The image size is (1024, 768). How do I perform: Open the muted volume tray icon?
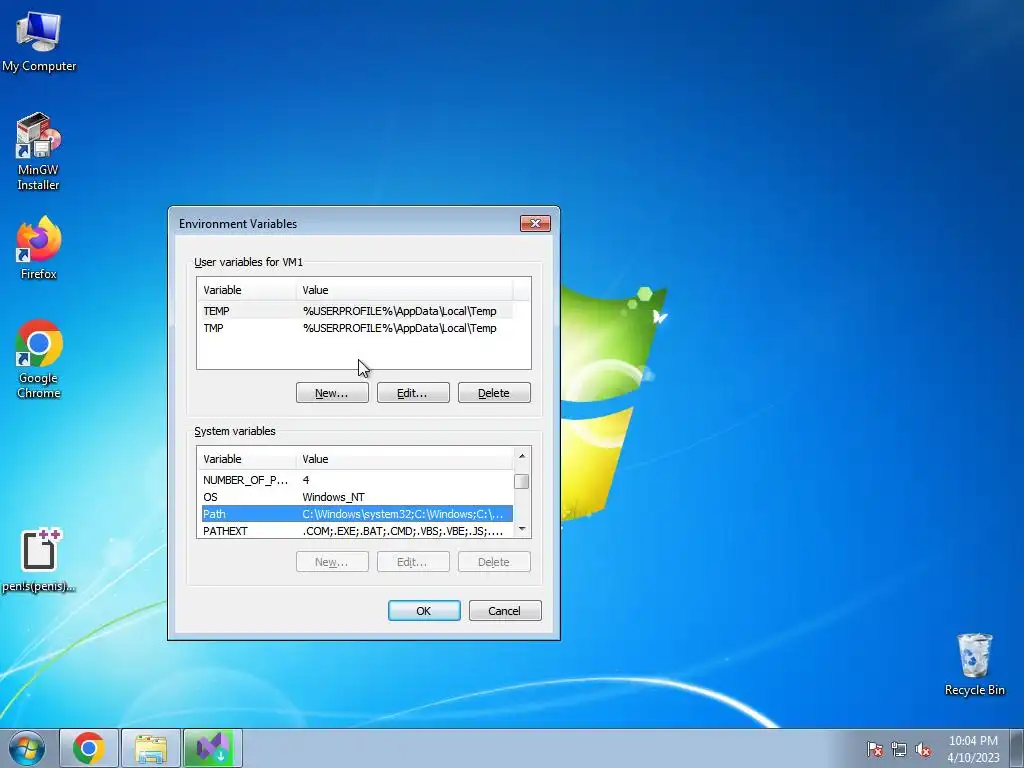pyautogui.click(x=923, y=749)
